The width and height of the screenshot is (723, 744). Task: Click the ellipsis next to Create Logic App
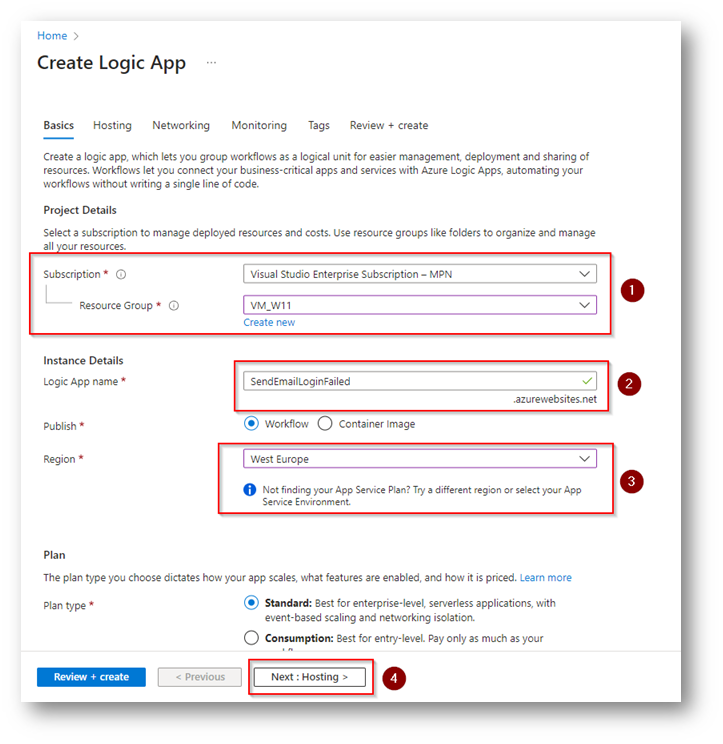[211, 63]
